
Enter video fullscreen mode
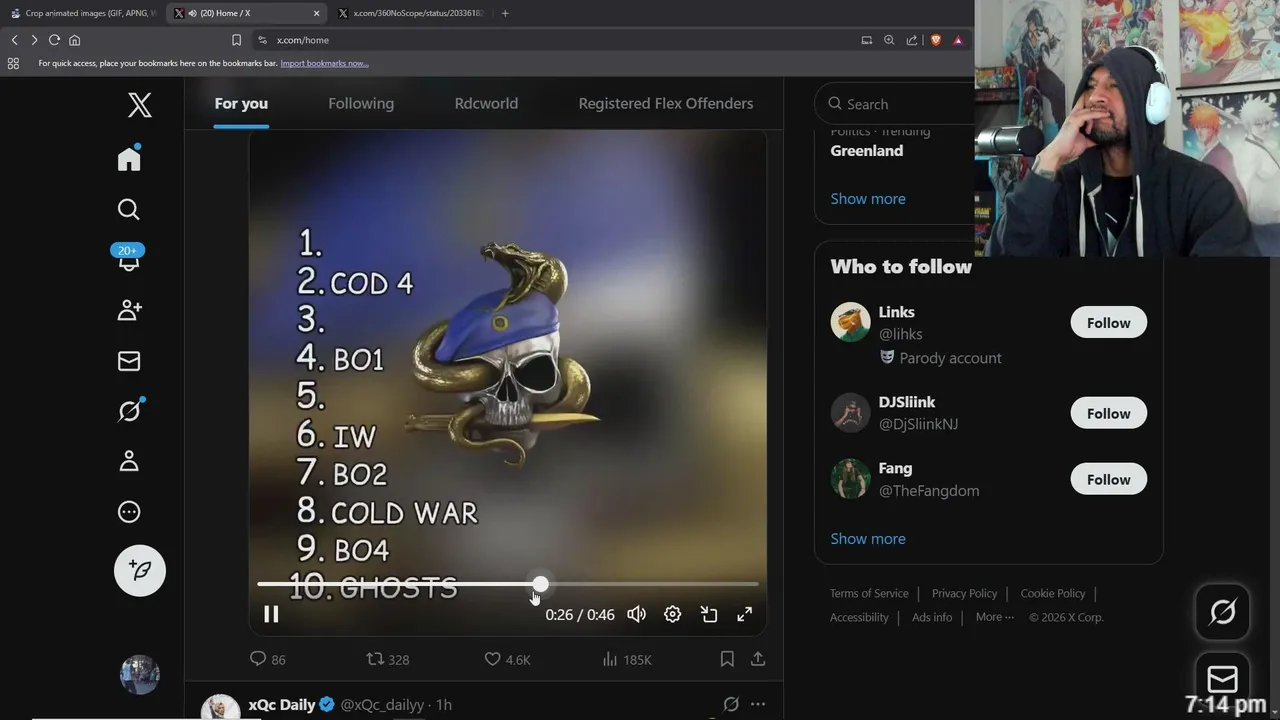coord(745,614)
